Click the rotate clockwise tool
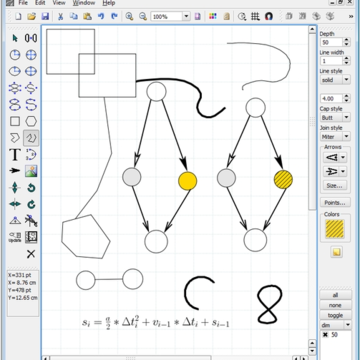The width and height of the screenshot is (360, 360). 31,204
